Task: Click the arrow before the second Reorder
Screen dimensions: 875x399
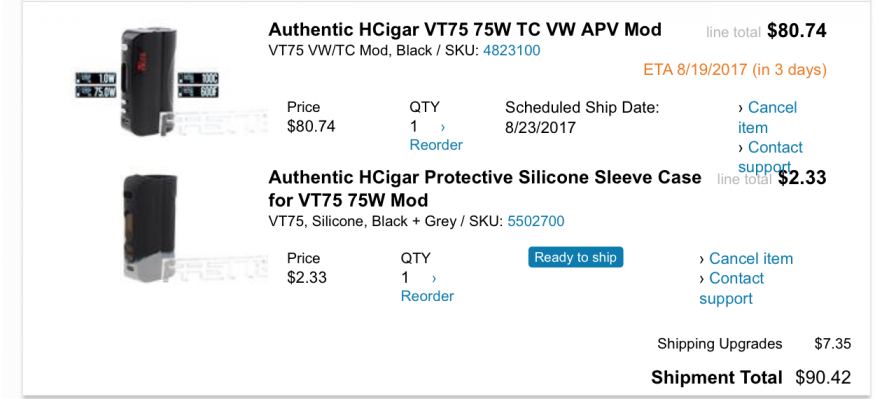Action: pyautogui.click(x=434, y=278)
